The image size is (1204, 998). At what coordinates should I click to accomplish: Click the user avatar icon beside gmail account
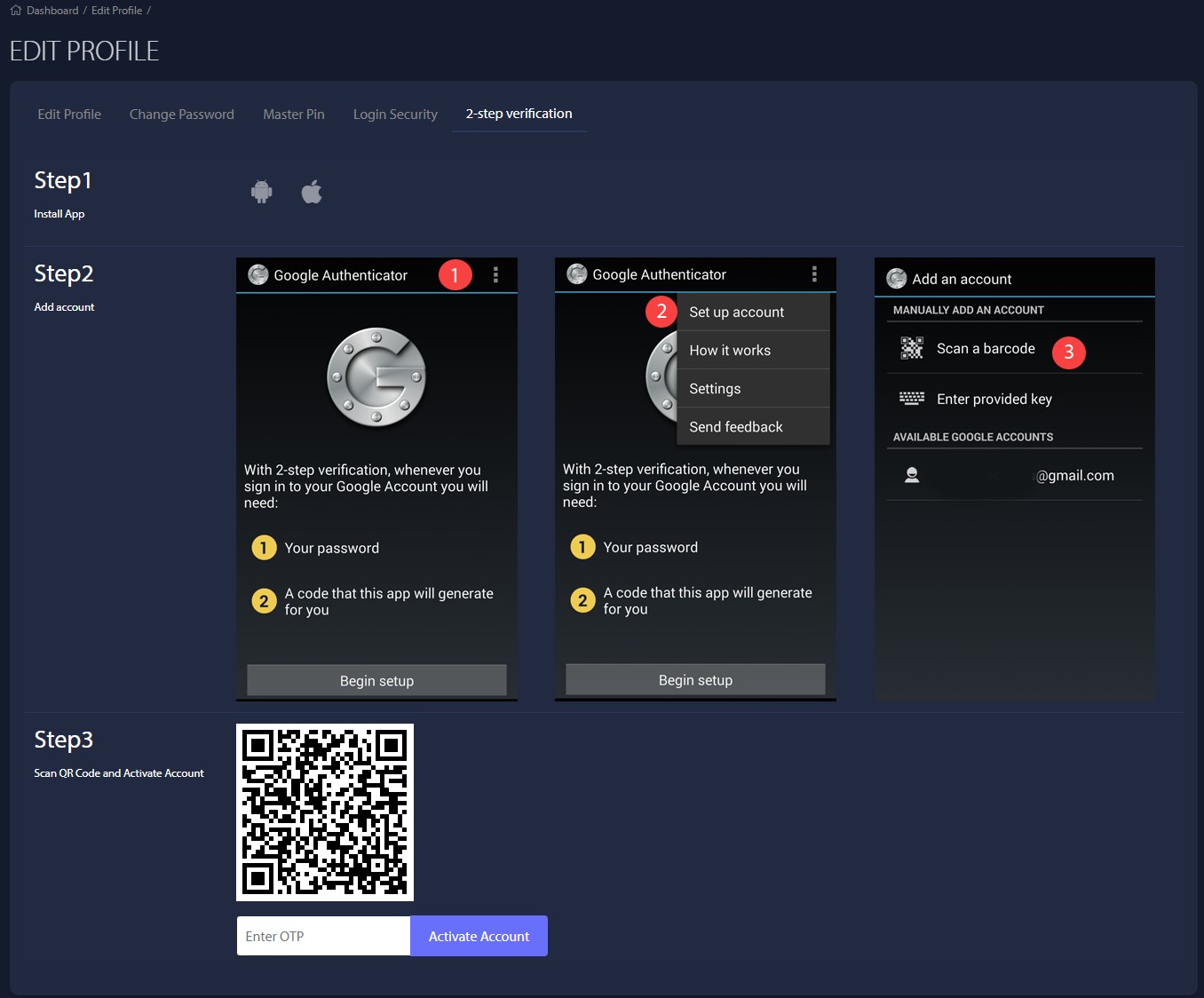912,475
